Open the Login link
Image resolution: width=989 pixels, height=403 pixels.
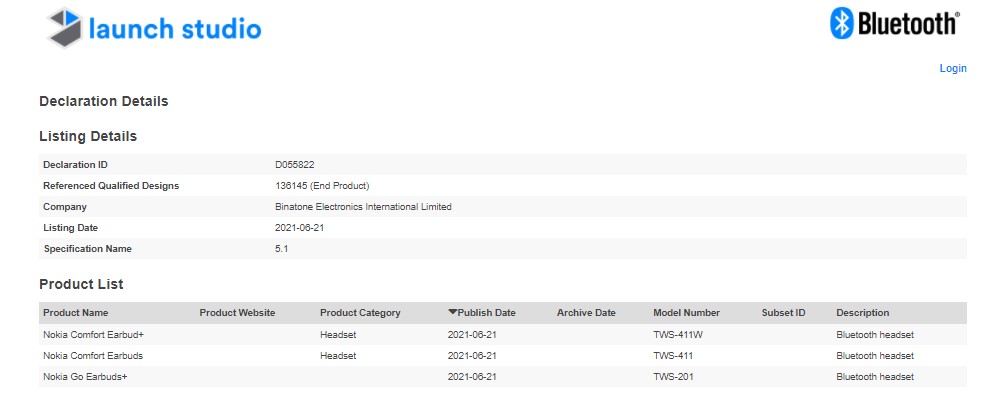point(952,68)
